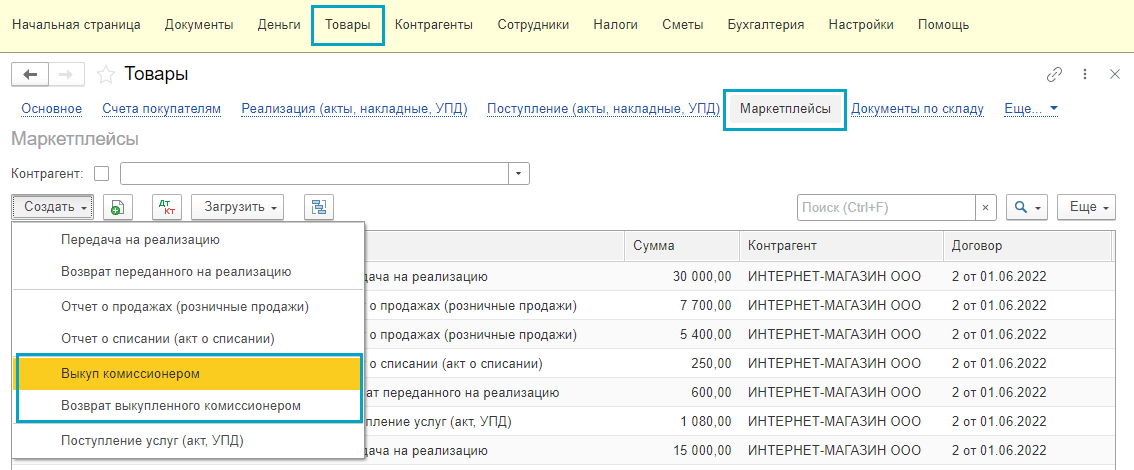
Task: Open the three-dot vertical options menu
Action: [1085, 75]
